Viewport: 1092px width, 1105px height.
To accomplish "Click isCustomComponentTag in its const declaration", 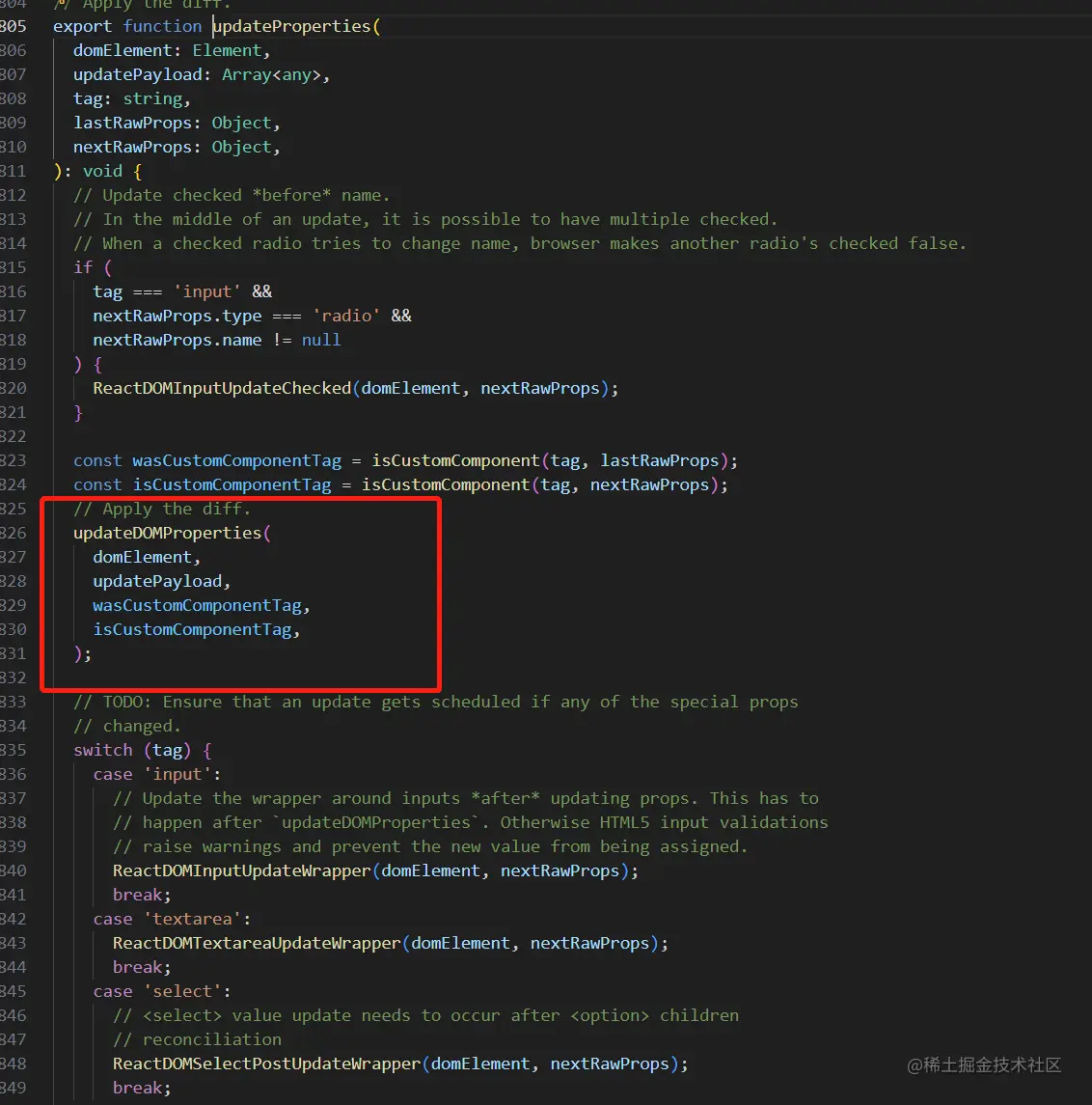I will coord(232,484).
